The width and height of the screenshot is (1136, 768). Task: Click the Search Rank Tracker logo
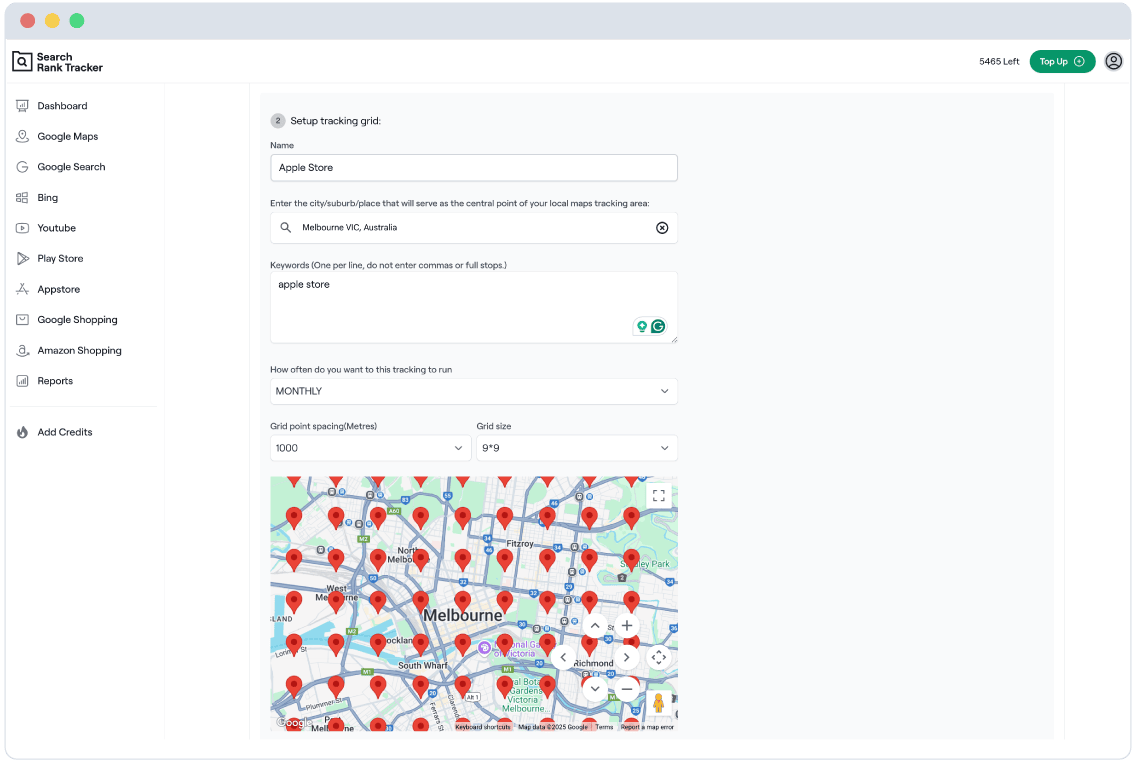(58, 62)
